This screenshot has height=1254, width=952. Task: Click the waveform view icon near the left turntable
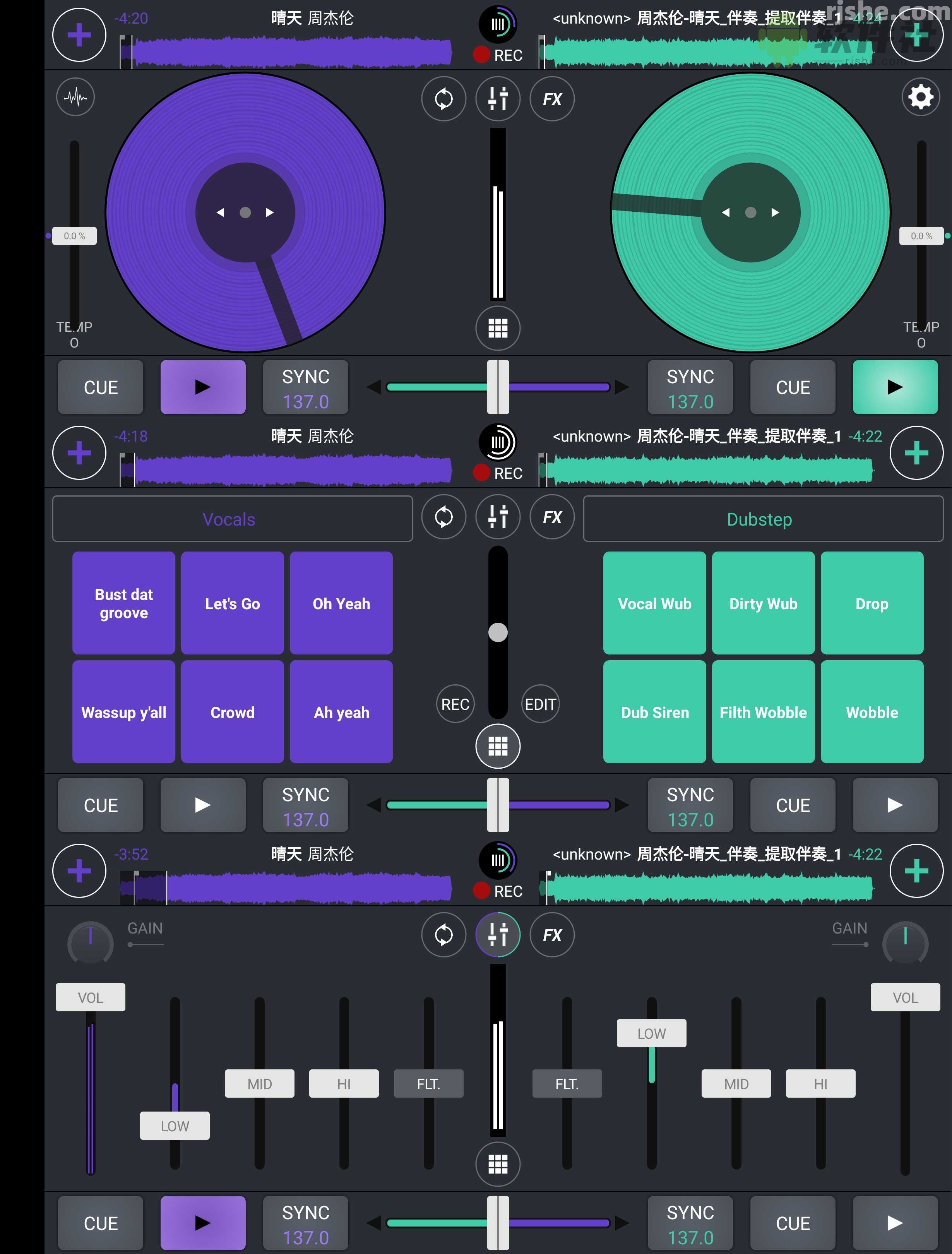coord(75,98)
